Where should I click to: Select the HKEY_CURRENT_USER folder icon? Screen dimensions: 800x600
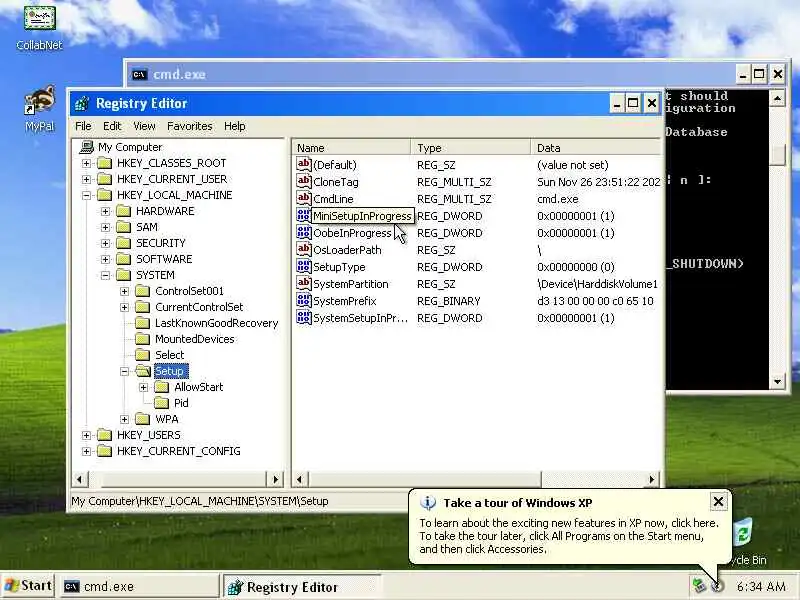[105, 179]
